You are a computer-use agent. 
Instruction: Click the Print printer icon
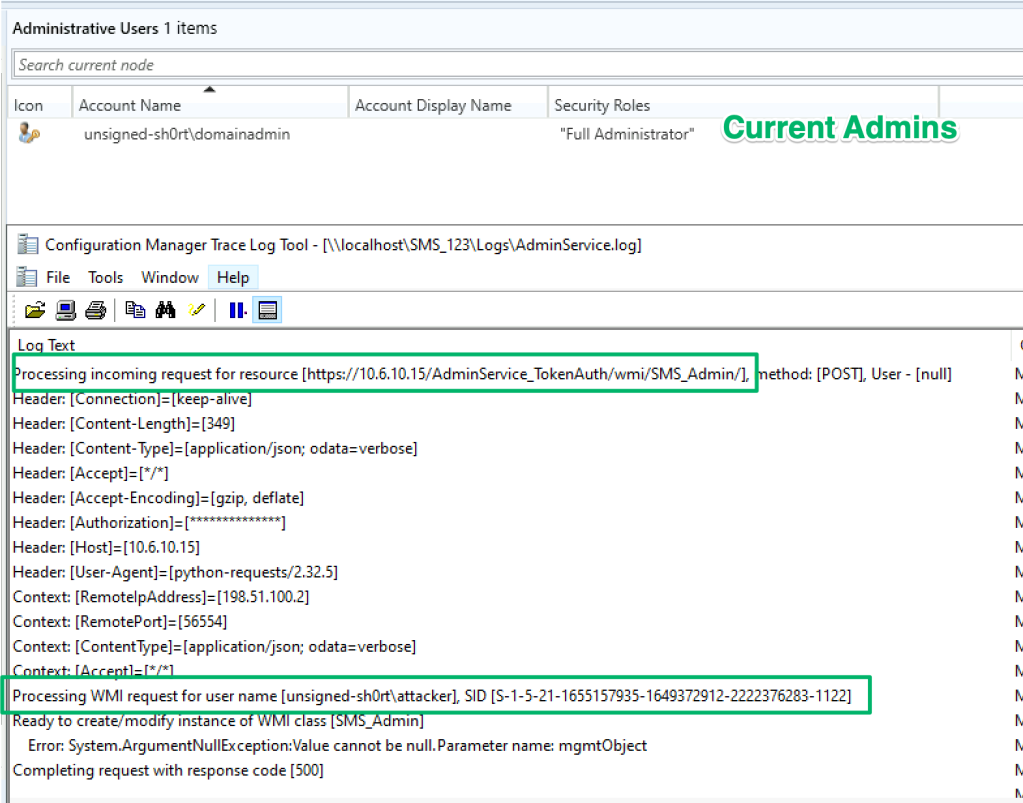point(95,311)
